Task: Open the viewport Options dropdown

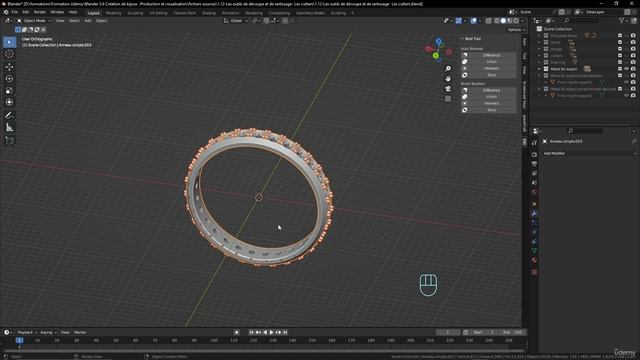Action: click(x=516, y=30)
